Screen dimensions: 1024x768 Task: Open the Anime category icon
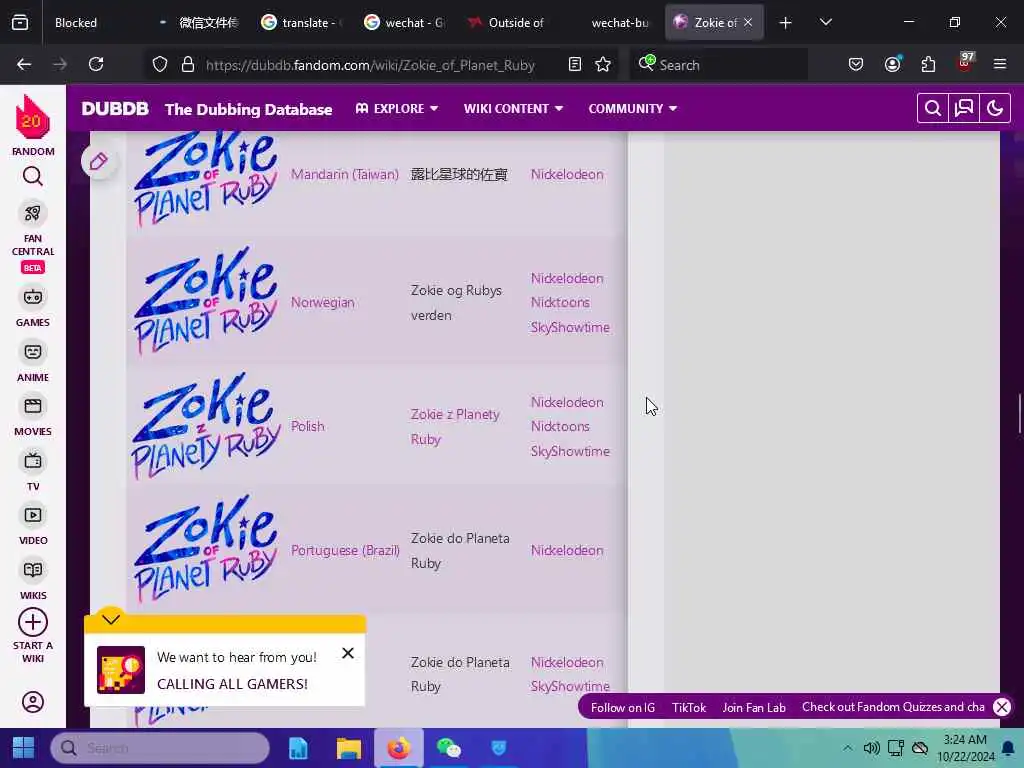[x=33, y=352]
